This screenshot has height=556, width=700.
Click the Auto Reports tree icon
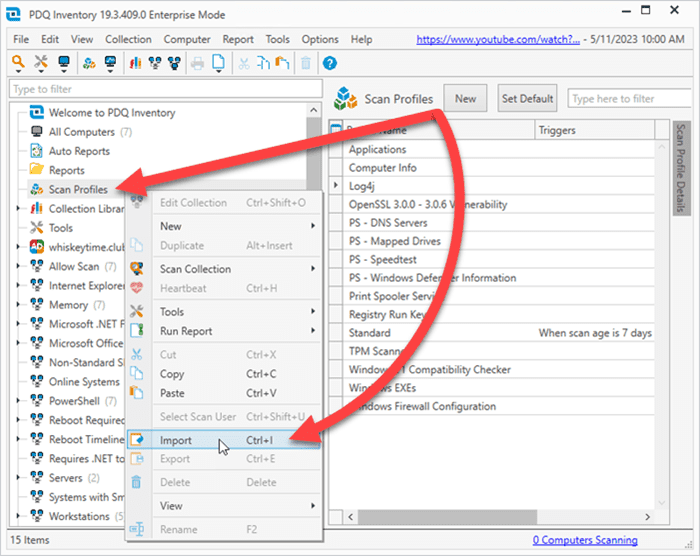click(x=36, y=151)
